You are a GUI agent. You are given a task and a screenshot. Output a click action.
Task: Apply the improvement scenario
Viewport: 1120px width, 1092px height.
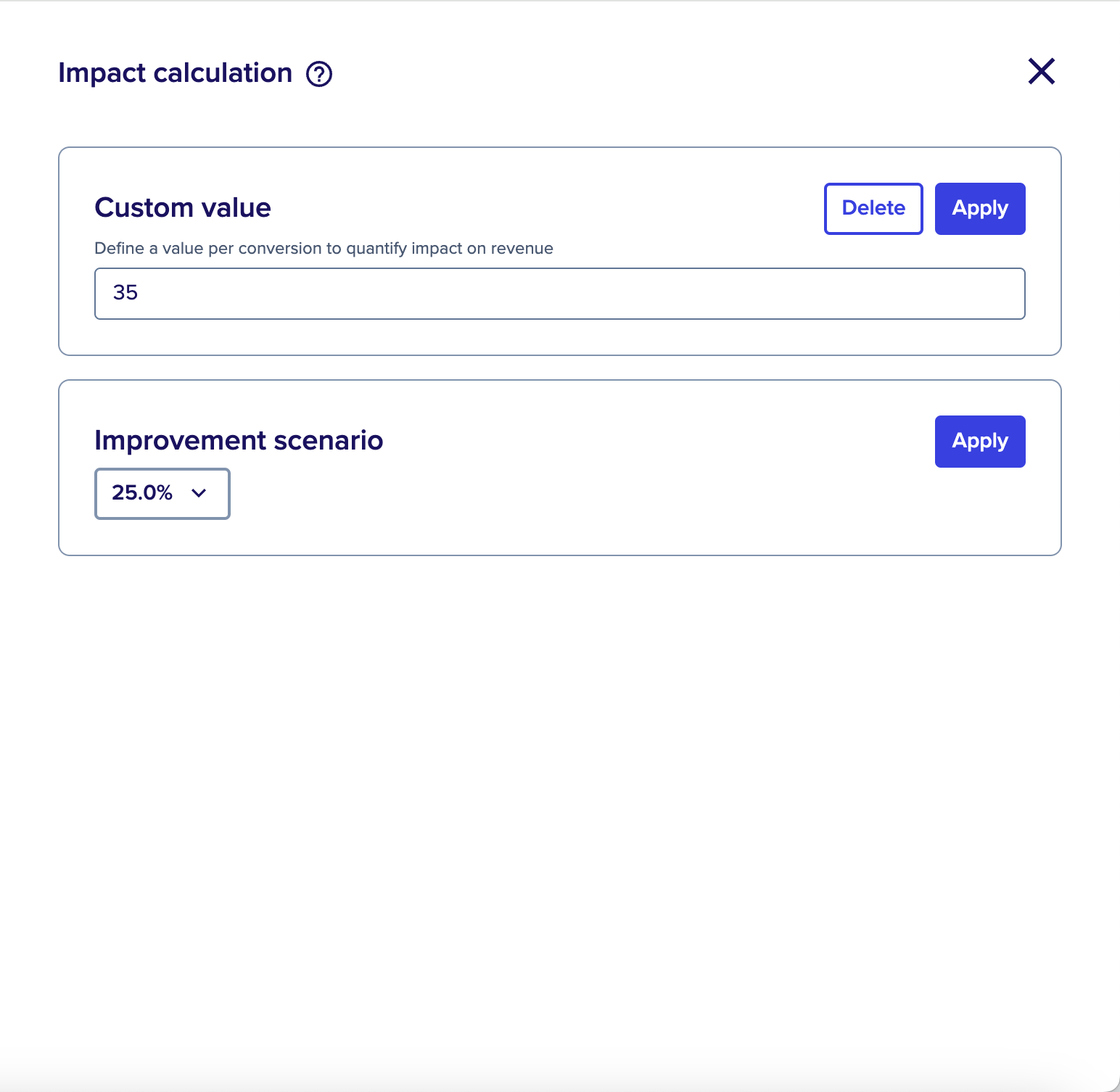click(x=980, y=442)
